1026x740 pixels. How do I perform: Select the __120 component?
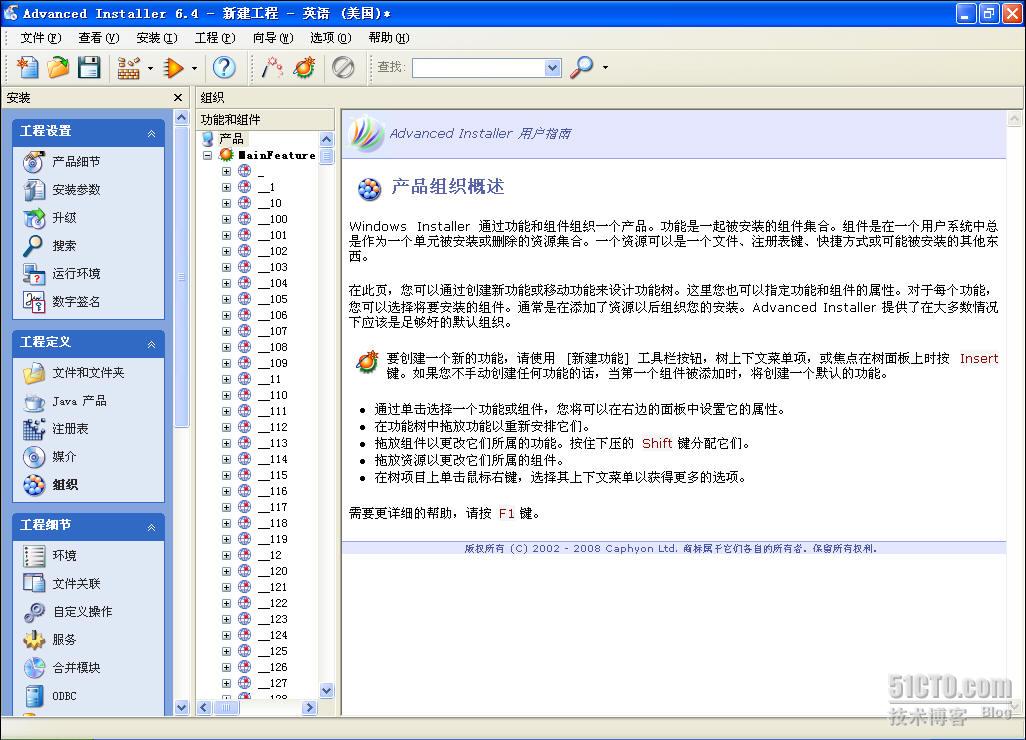point(273,571)
